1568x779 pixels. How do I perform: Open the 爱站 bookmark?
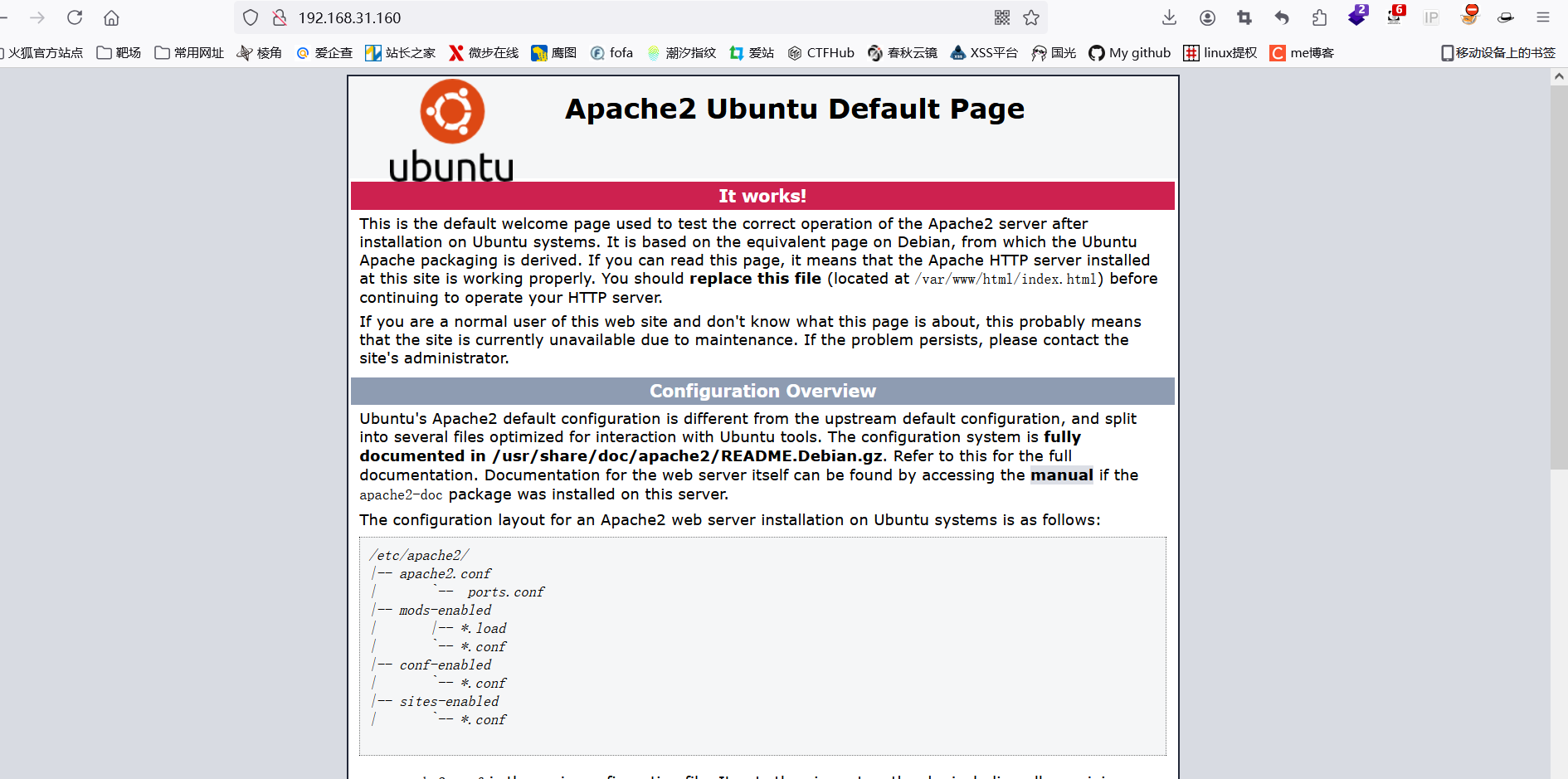tap(752, 53)
